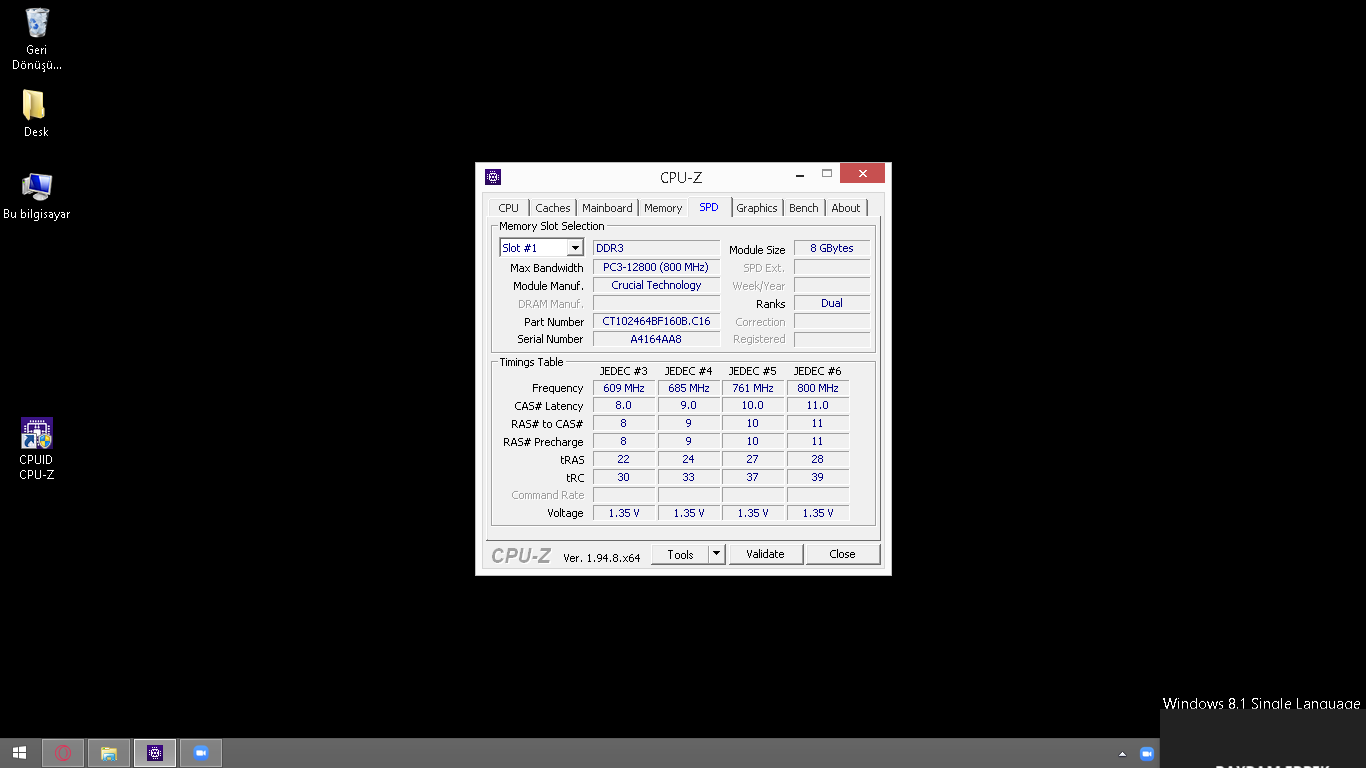Expand the Tools dropdown arrow
Image resolution: width=1366 pixels, height=768 pixels.
coord(717,554)
